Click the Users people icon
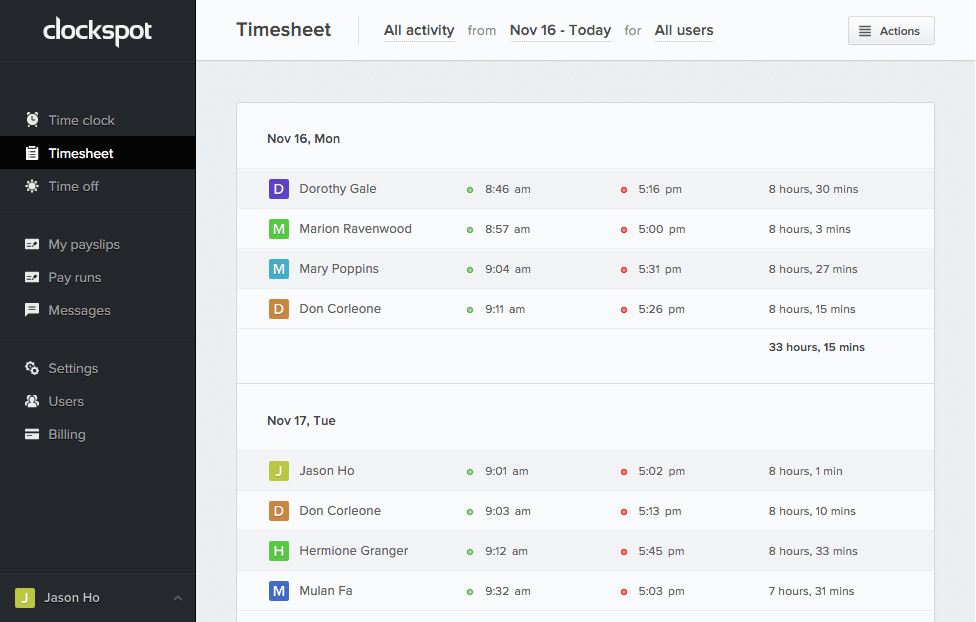 click(x=32, y=401)
